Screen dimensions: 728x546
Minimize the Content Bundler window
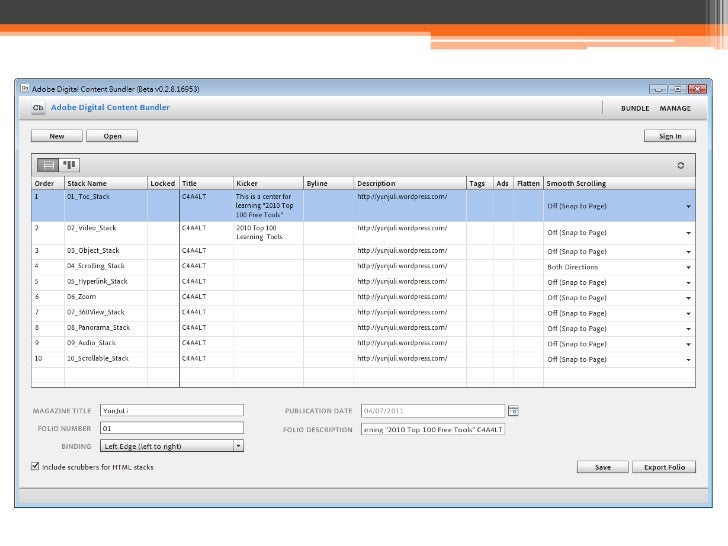(x=658, y=89)
